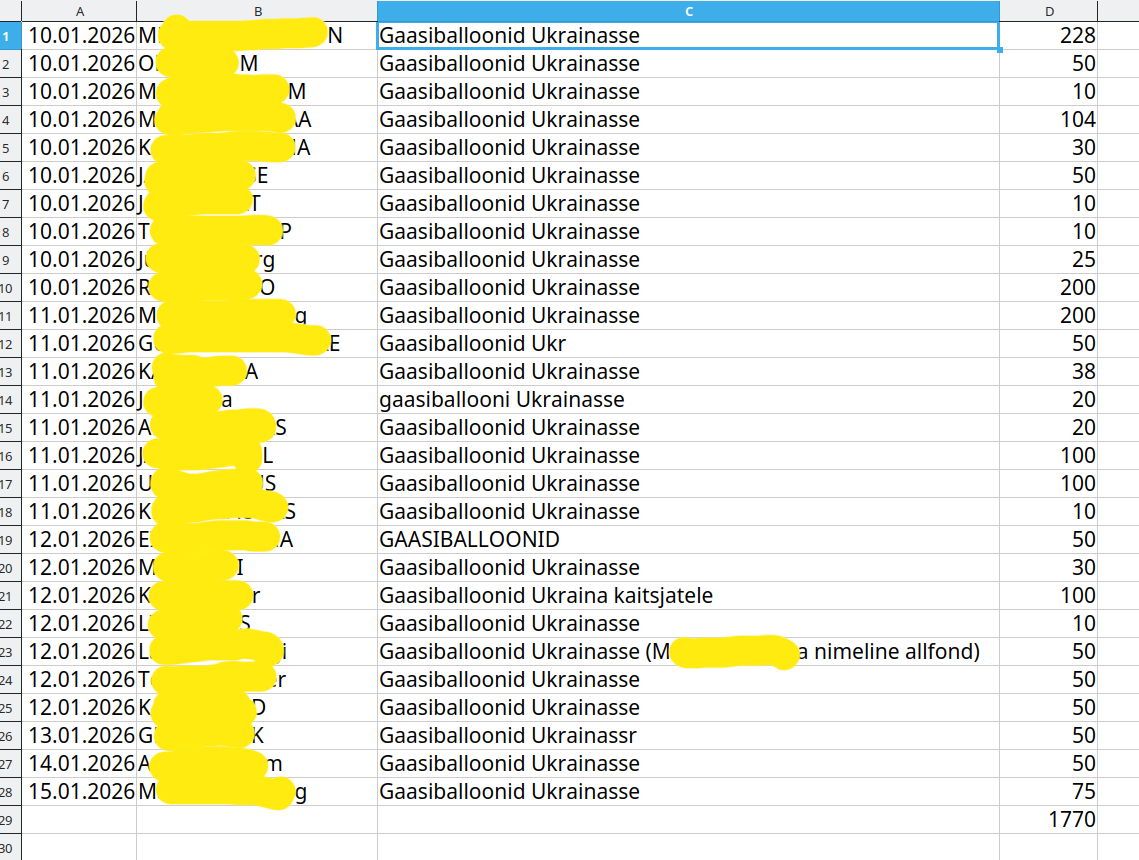Click row 30 header
This screenshot has height=860, width=1139.
pos(10,848)
